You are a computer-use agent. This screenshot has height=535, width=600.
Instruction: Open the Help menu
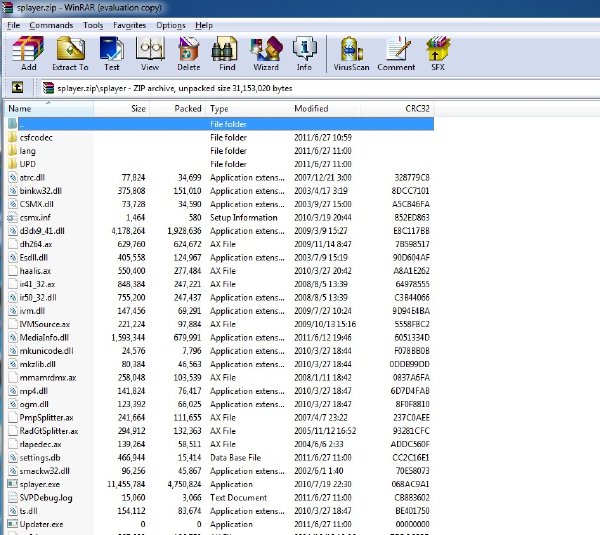click(204, 25)
